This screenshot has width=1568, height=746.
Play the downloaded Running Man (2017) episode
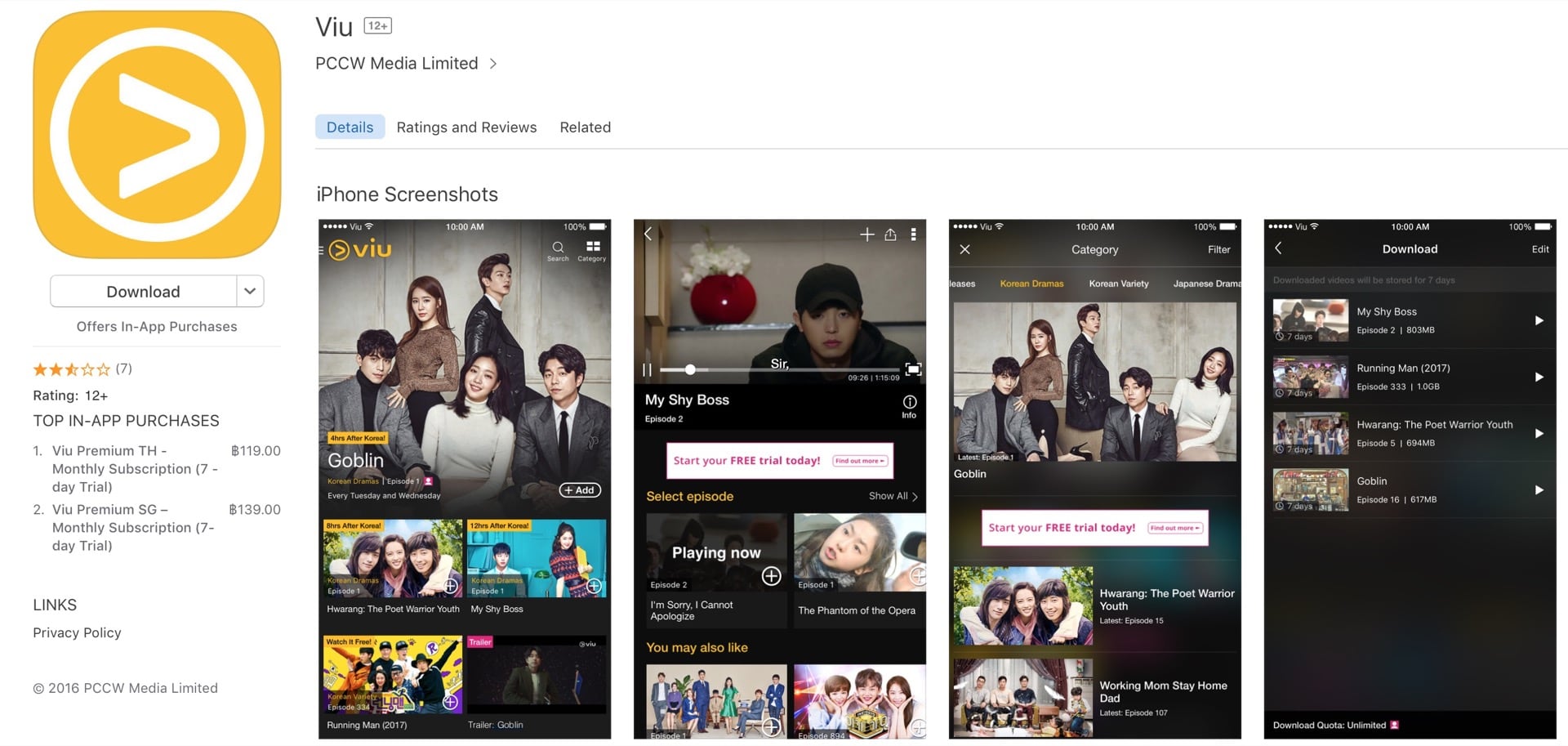click(x=1541, y=377)
